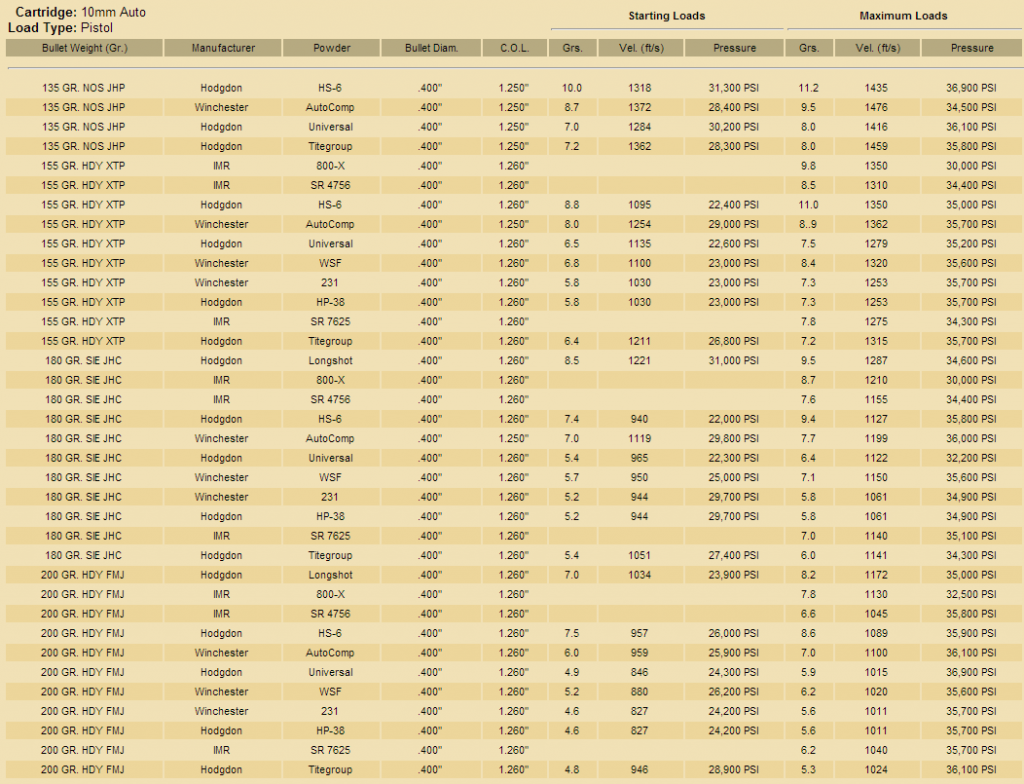Click 5.3 max grains for 200 GR. Titegroup
1024x784 pixels.
808,770
